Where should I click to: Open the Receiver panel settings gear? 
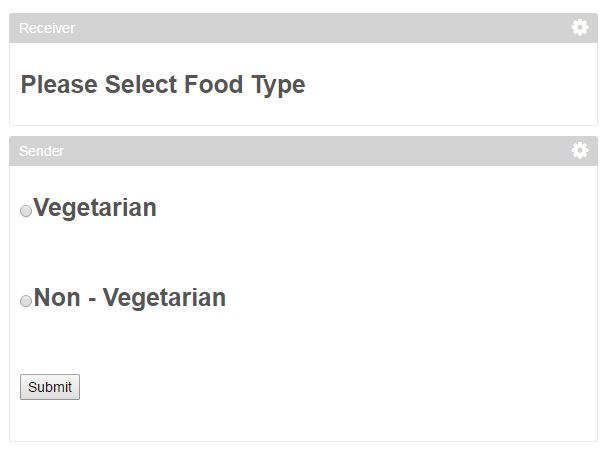[x=580, y=27]
